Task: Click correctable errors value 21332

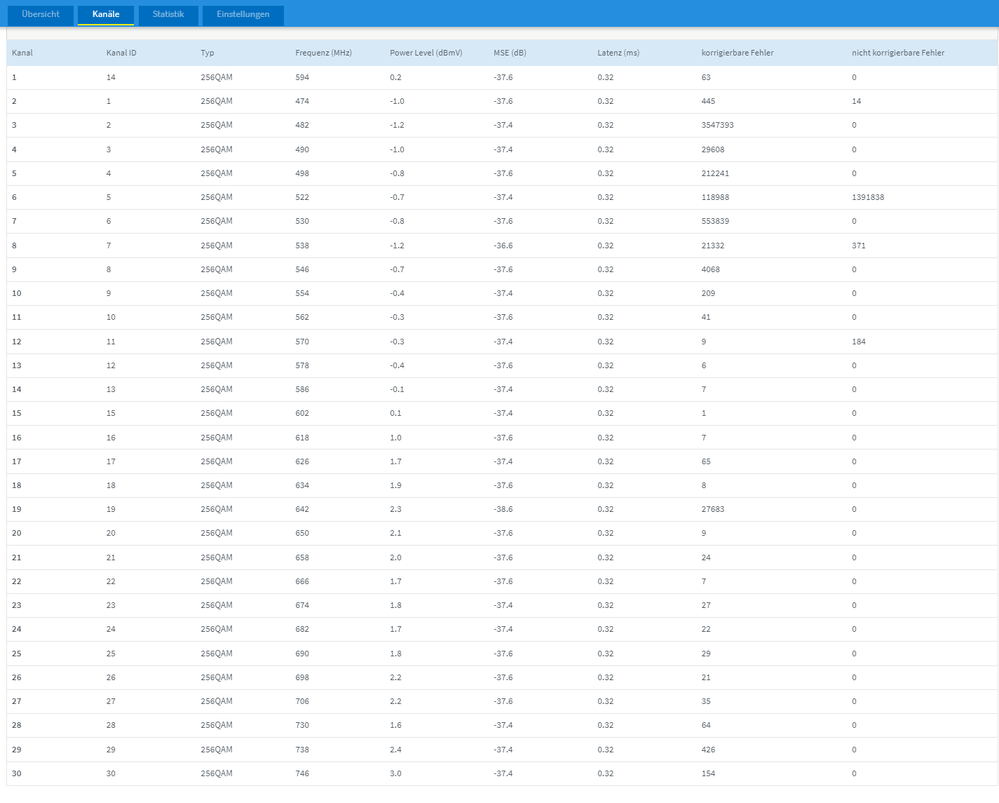Action: pyautogui.click(x=712, y=245)
